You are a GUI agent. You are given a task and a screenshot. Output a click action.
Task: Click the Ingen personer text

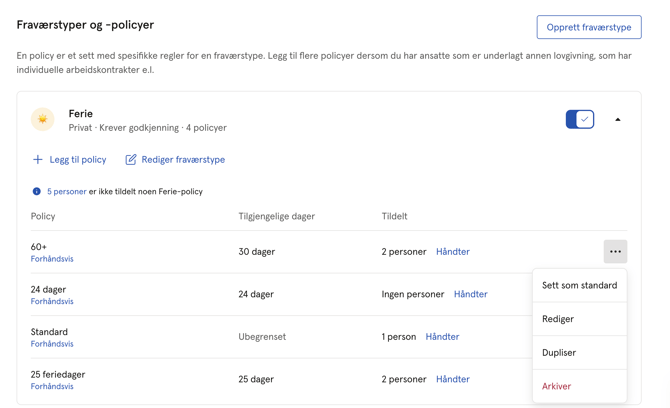[x=413, y=294]
